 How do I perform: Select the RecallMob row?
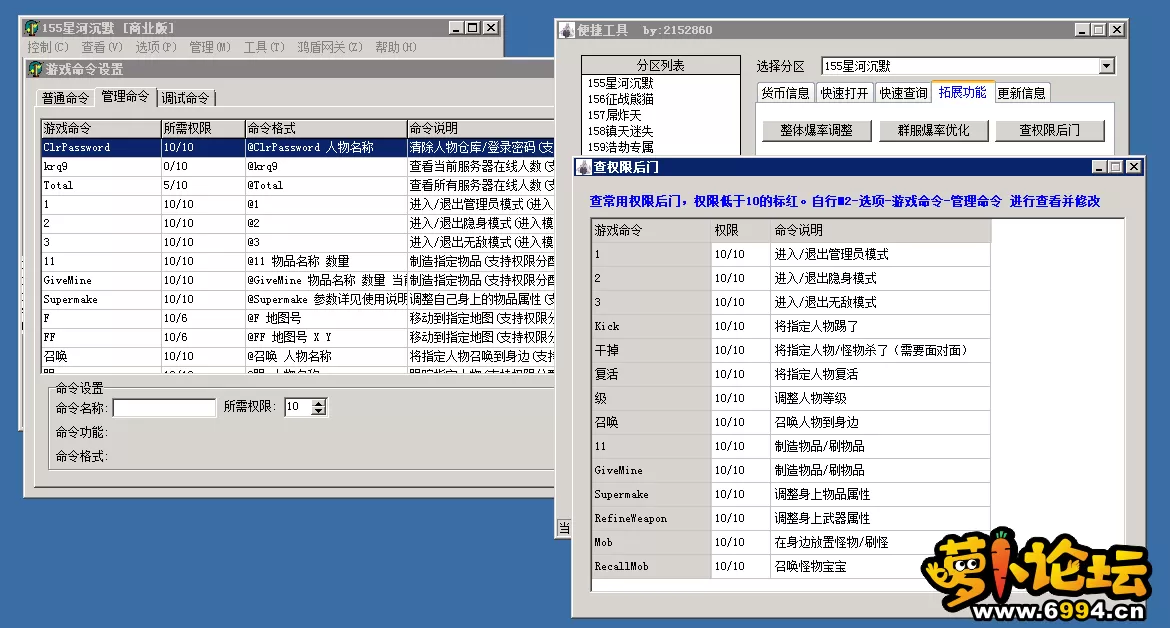pyautogui.click(x=791, y=566)
